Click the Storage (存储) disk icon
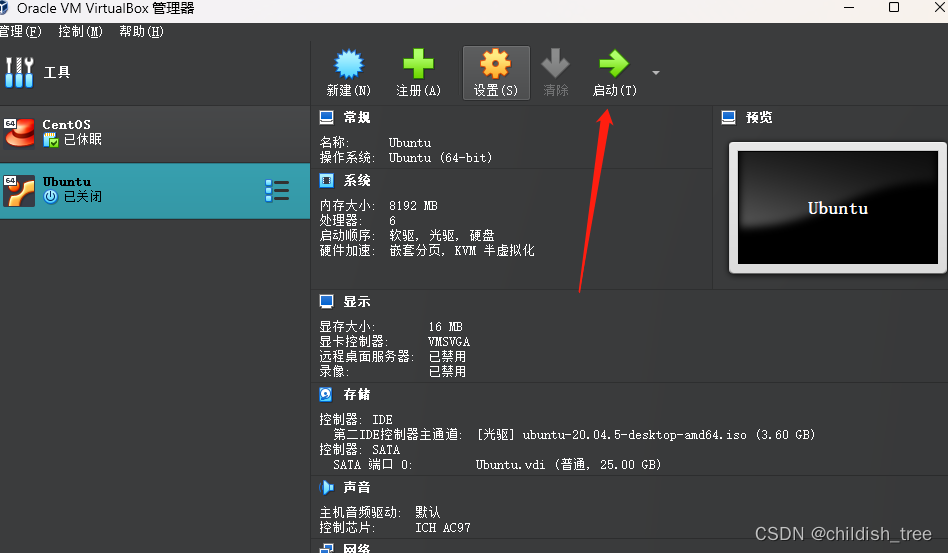The width and height of the screenshot is (948, 553). (x=326, y=395)
